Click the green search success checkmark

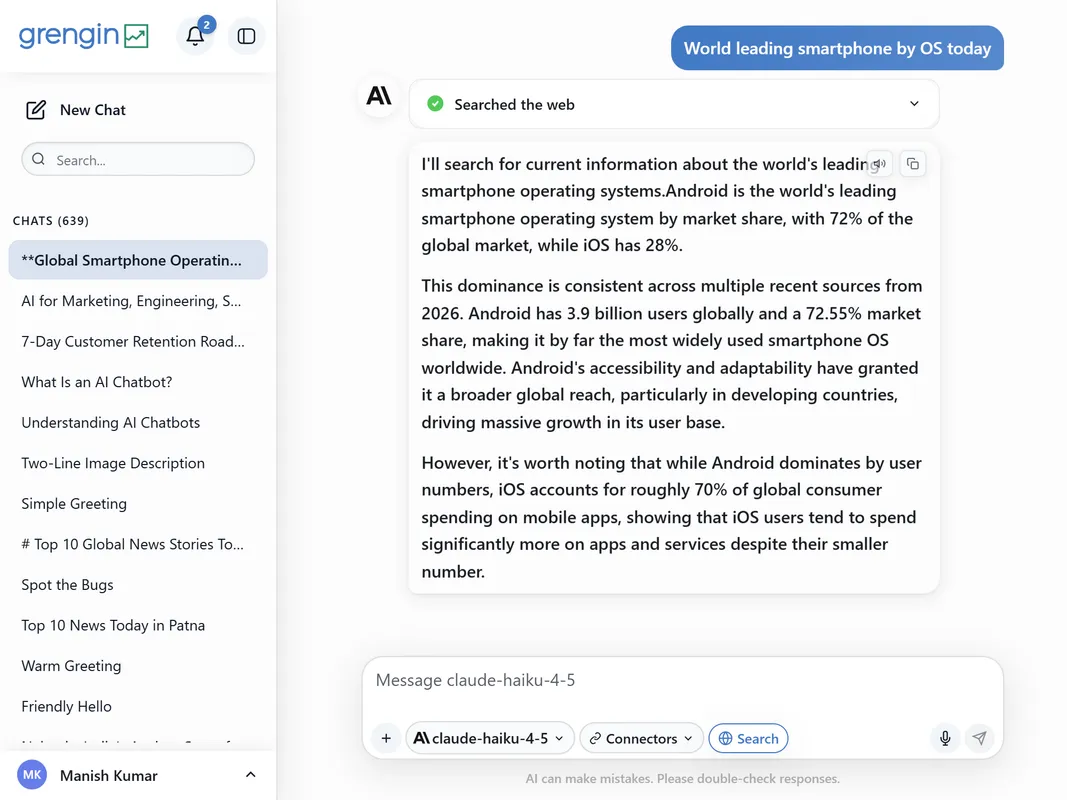435,104
